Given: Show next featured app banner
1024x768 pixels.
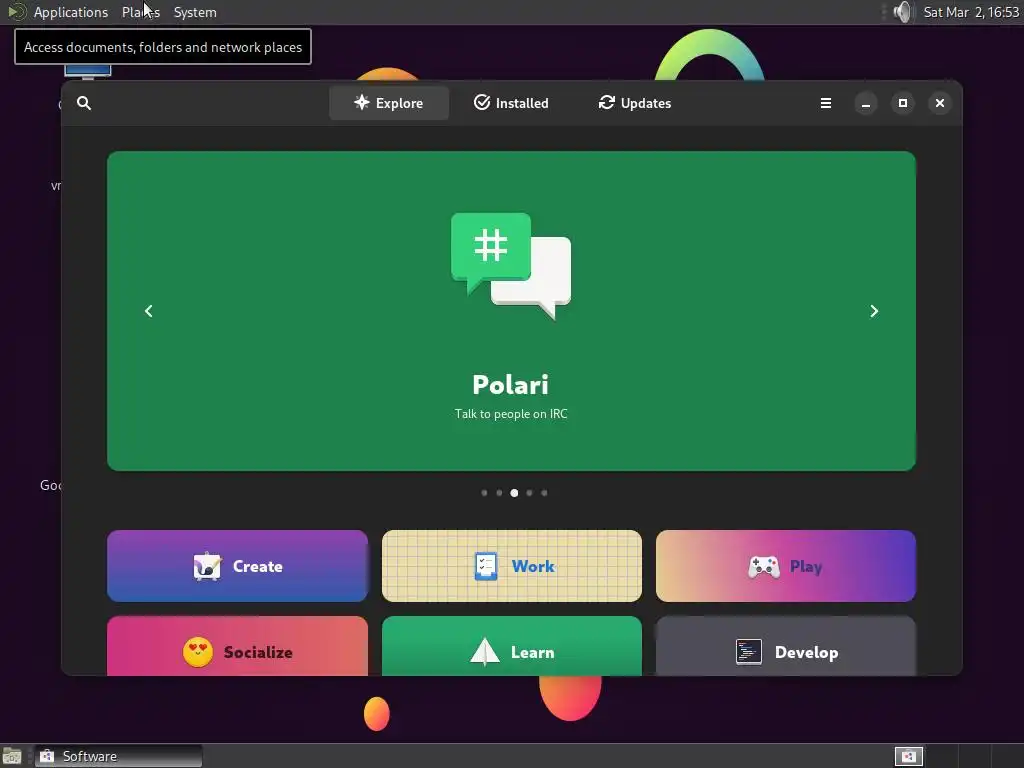Looking at the screenshot, I should point(874,311).
